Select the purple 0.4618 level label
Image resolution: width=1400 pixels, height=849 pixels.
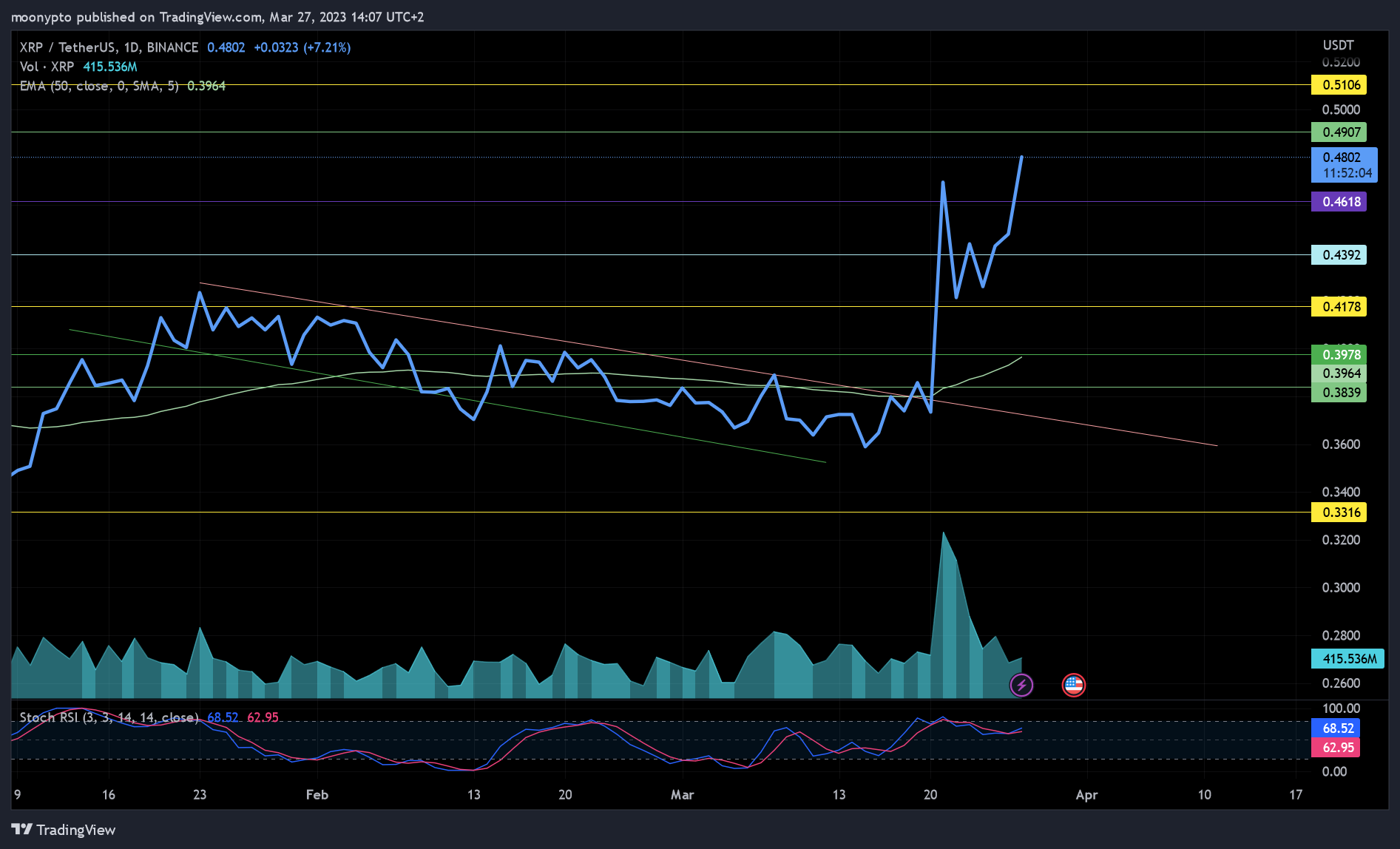[1339, 201]
